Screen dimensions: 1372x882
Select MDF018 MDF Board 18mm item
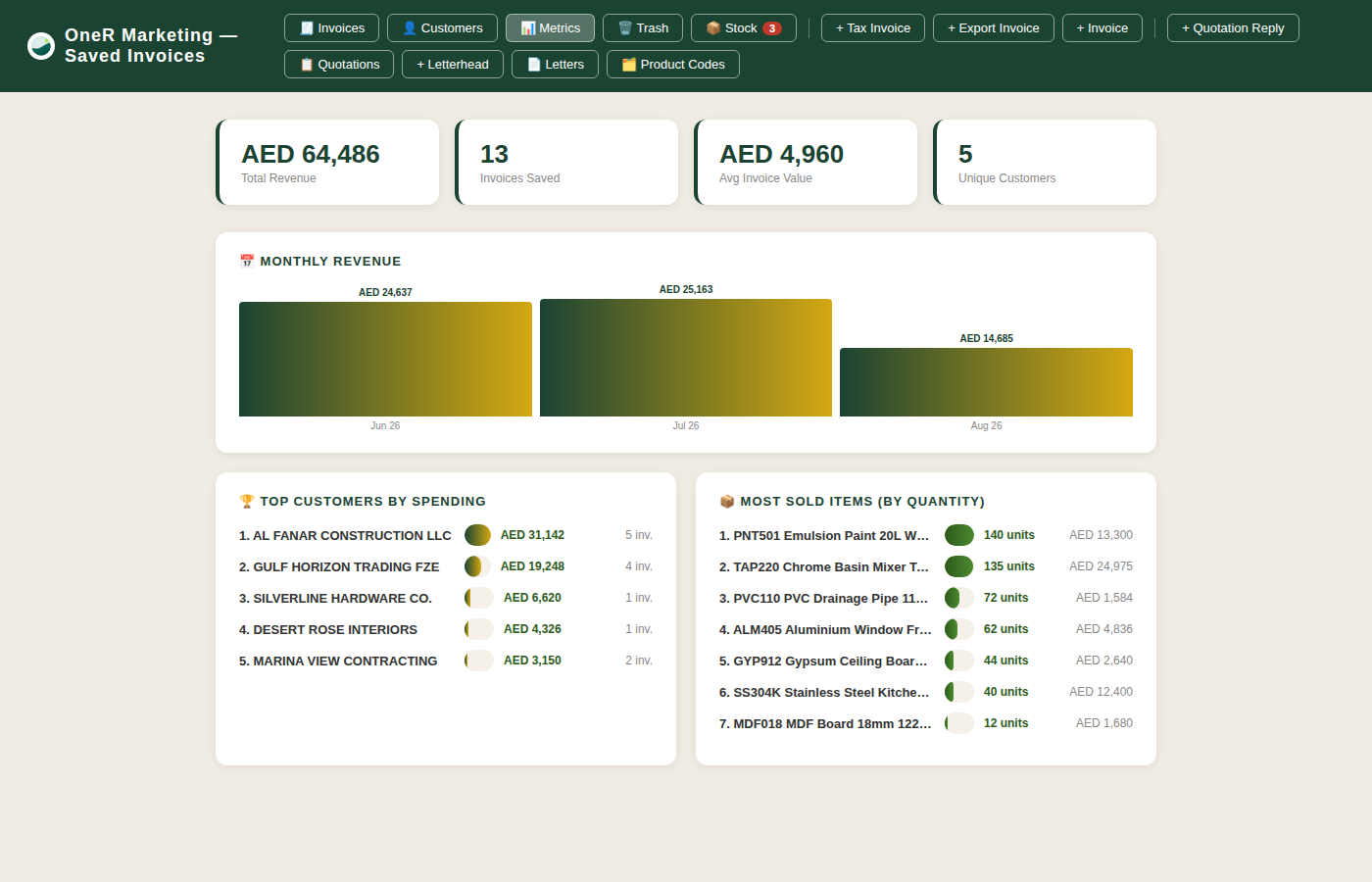[926, 723]
